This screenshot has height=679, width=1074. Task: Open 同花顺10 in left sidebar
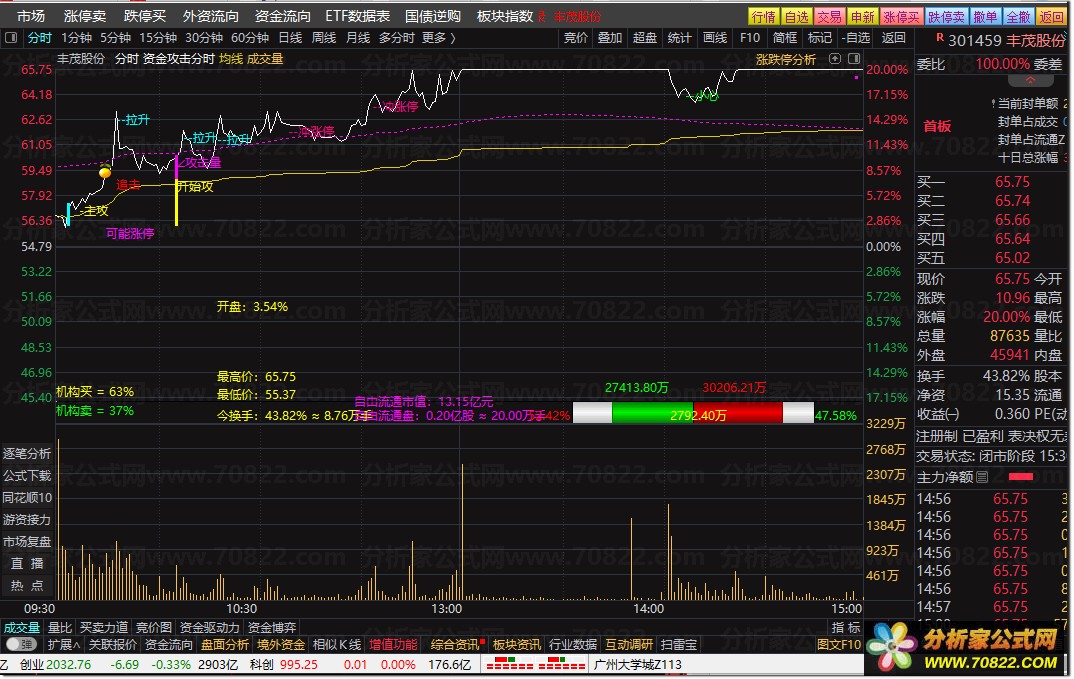click(27, 497)
